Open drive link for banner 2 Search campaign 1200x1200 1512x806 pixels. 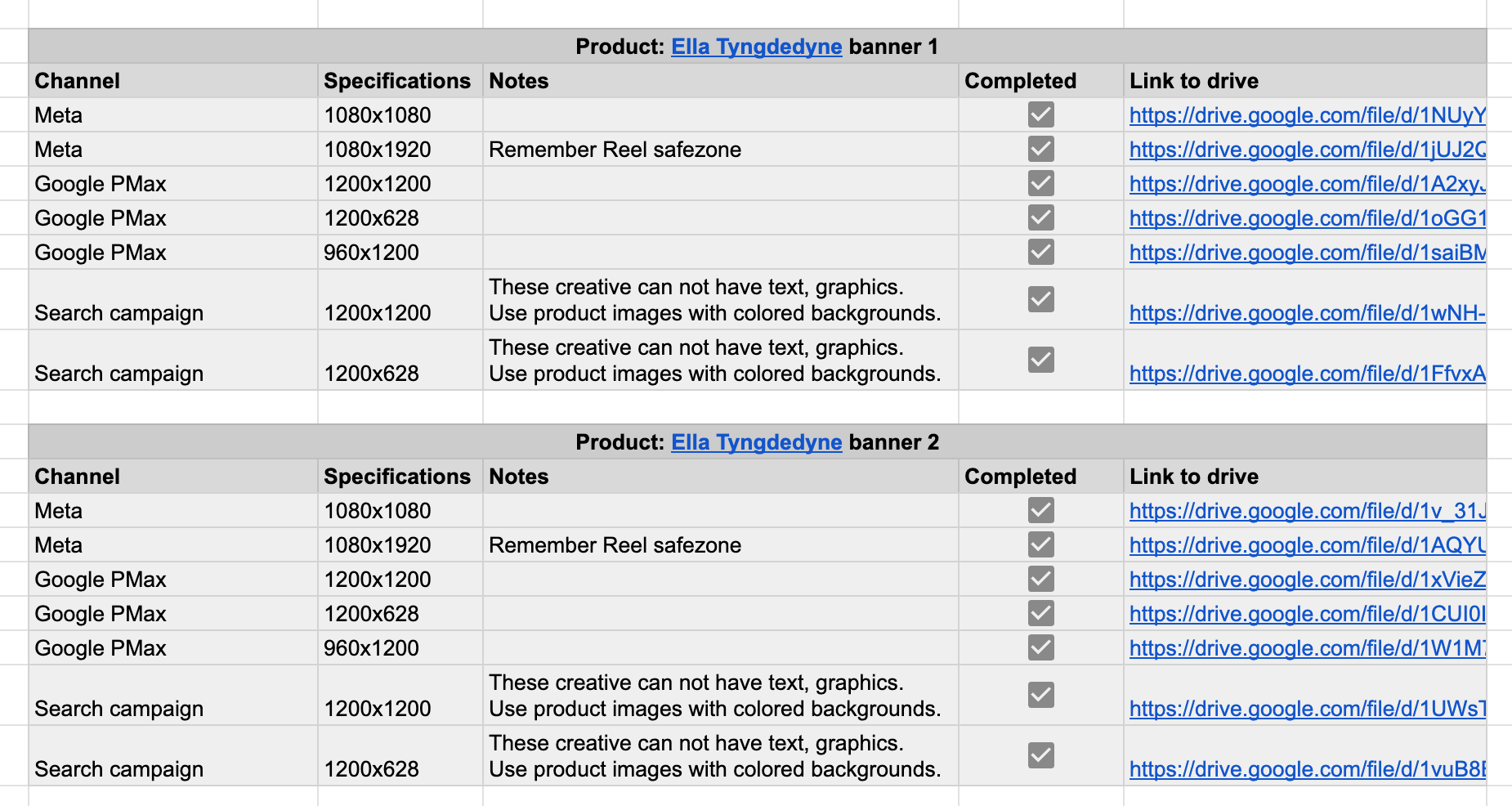tap(1307, 709)
